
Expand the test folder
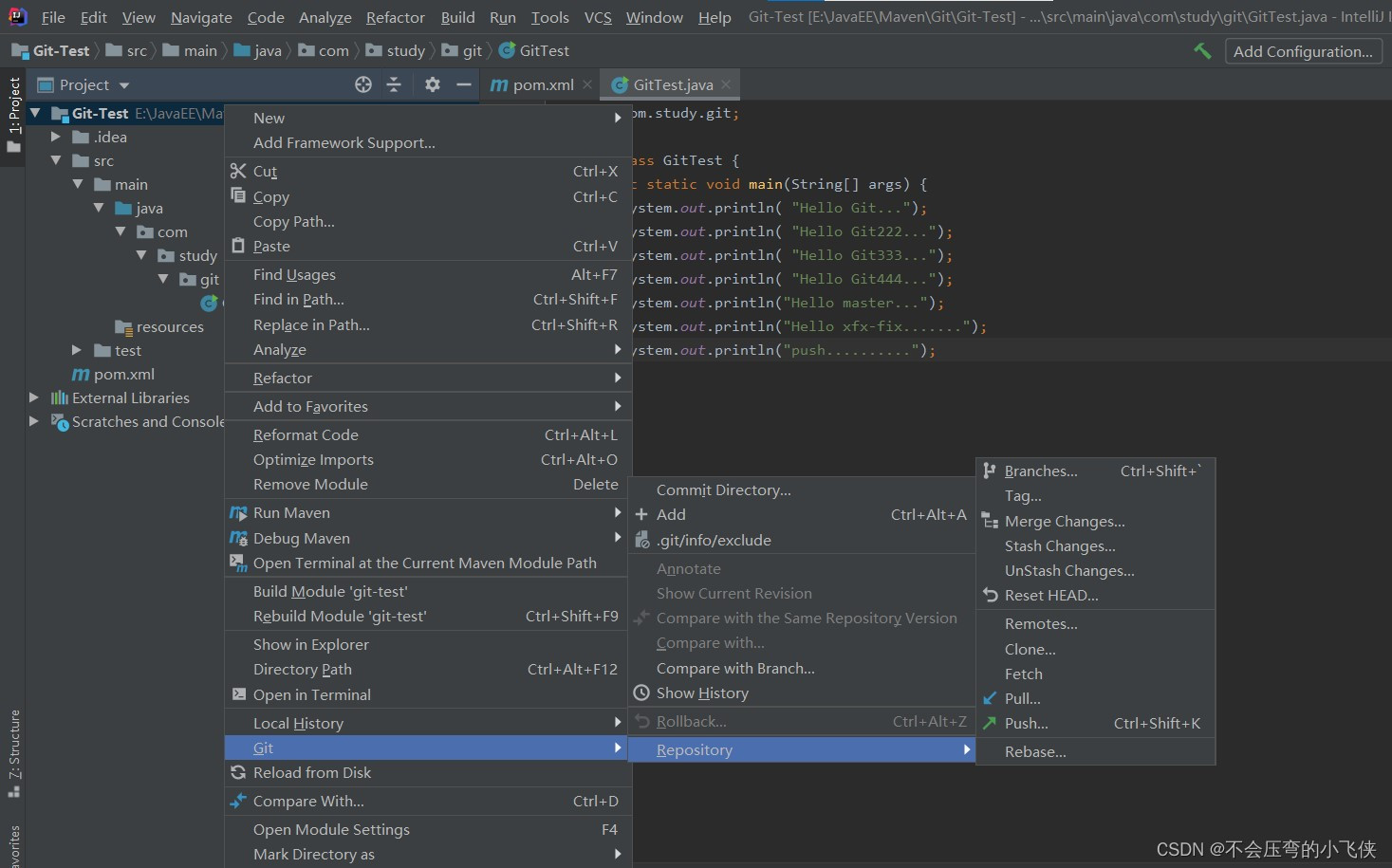point(78,350)
